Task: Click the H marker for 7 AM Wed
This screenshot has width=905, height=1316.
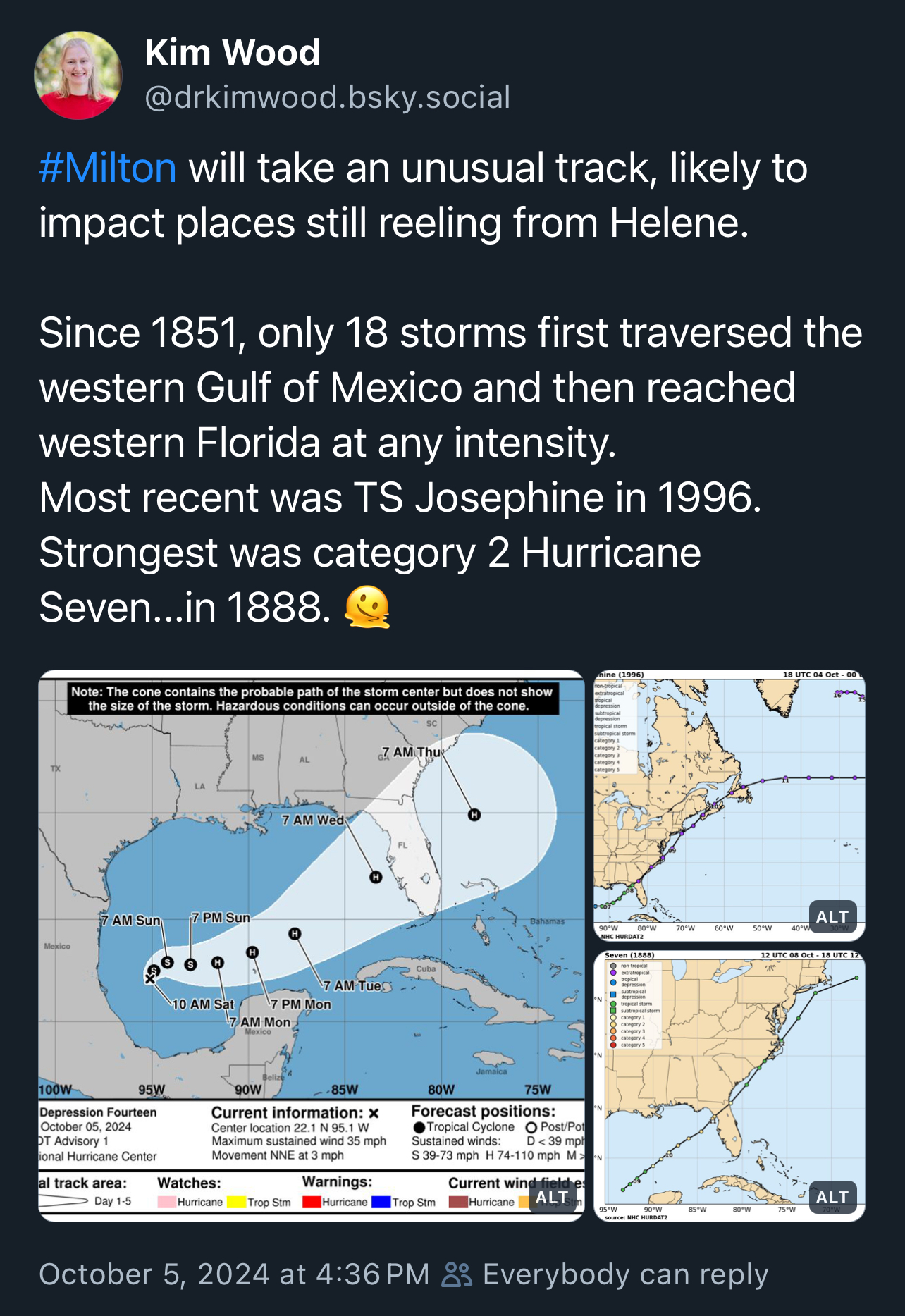Action: coord(376,877)
